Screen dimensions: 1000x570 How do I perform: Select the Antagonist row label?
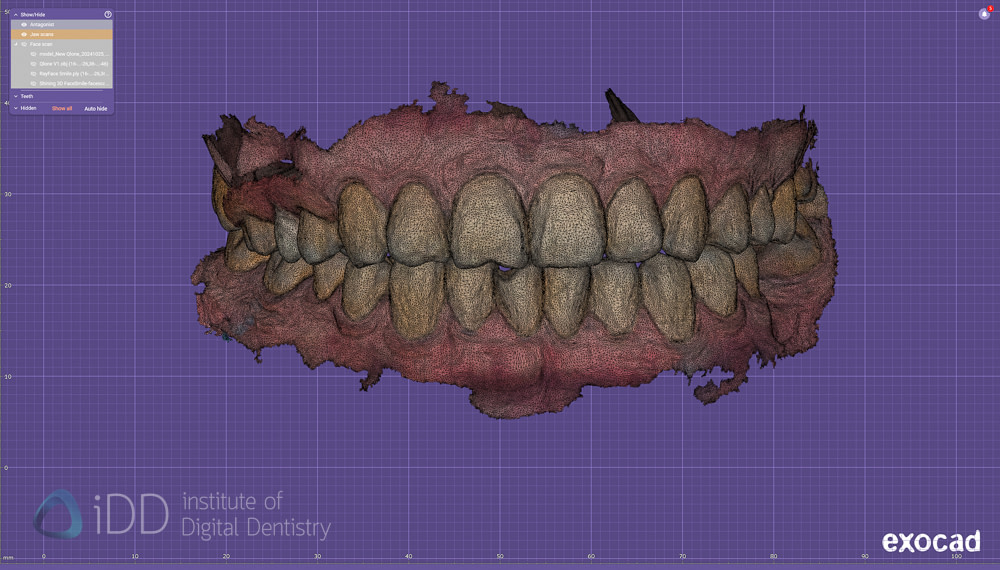coord(42,24)
